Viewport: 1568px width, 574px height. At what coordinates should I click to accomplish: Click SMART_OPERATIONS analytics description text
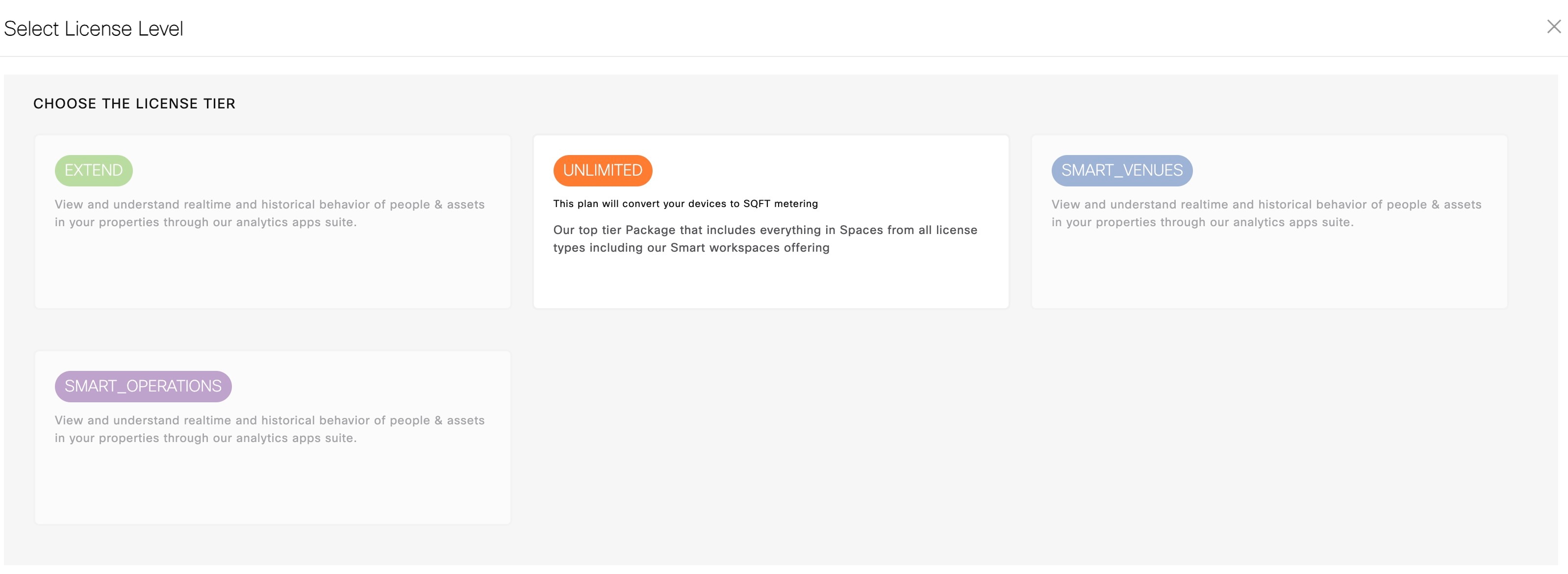tap(269, 428)
